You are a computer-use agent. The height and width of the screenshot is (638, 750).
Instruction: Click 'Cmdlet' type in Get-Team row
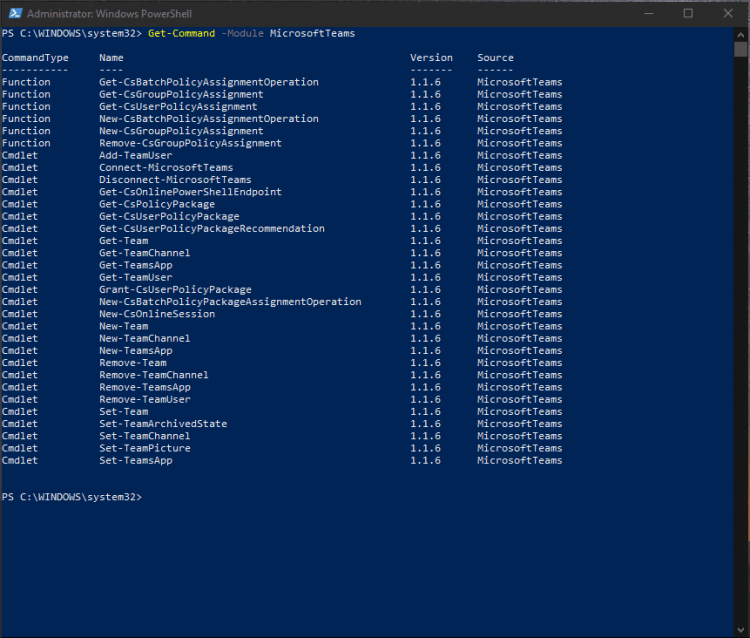[x=20, y=241]
